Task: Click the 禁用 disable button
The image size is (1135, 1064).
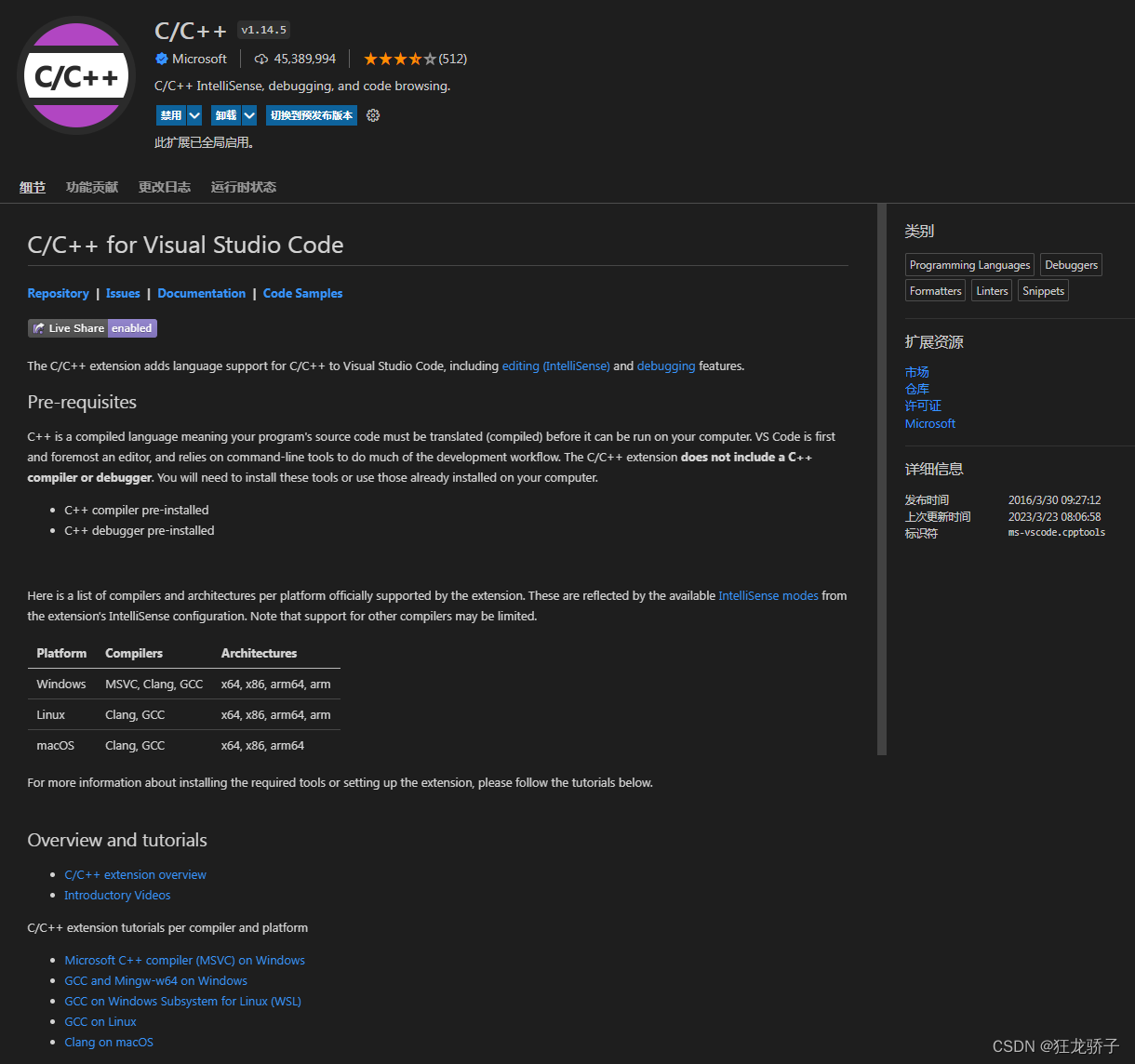Action: pos(171,115)
